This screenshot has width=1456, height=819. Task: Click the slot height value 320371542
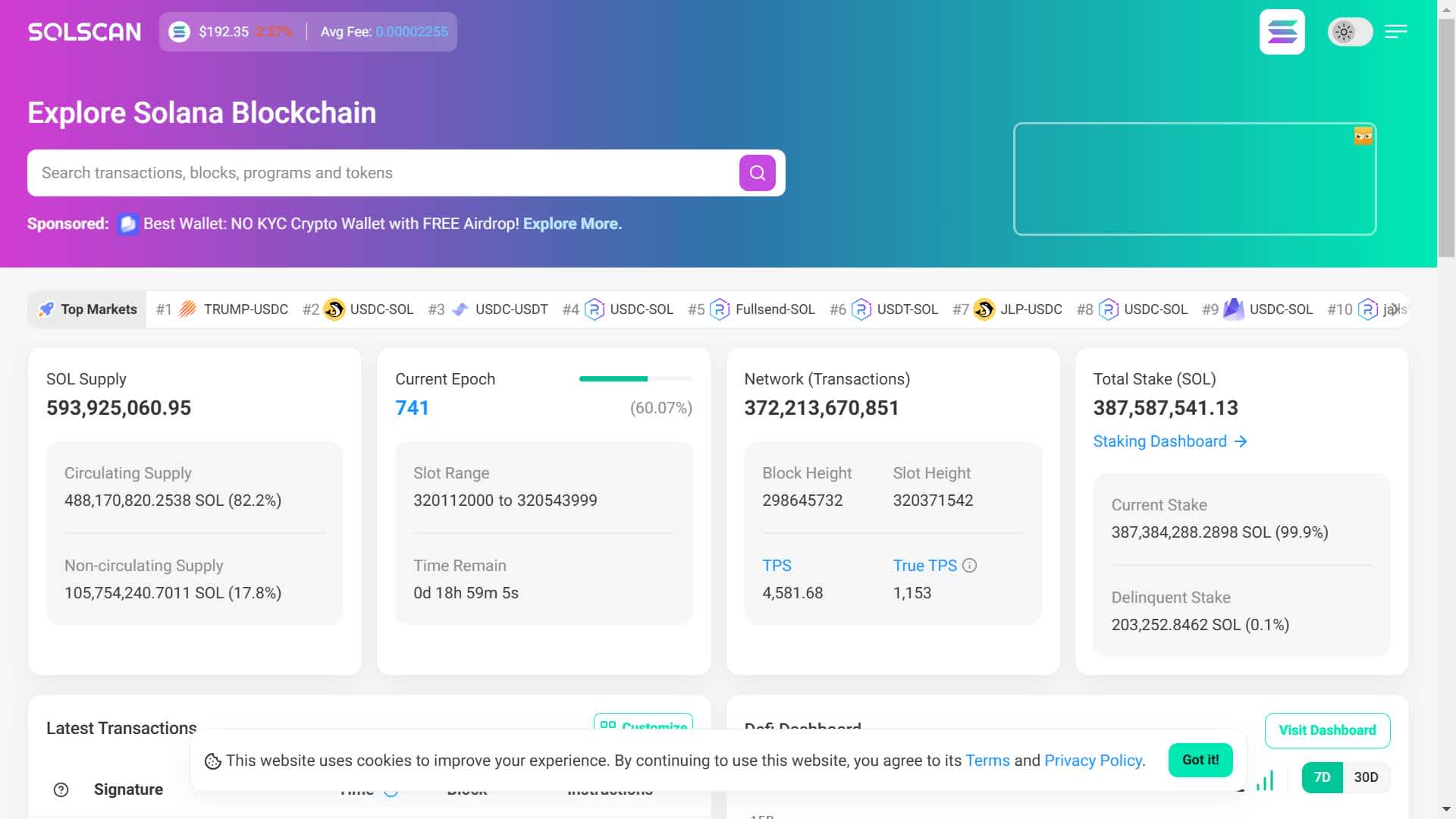click(933, 500)
